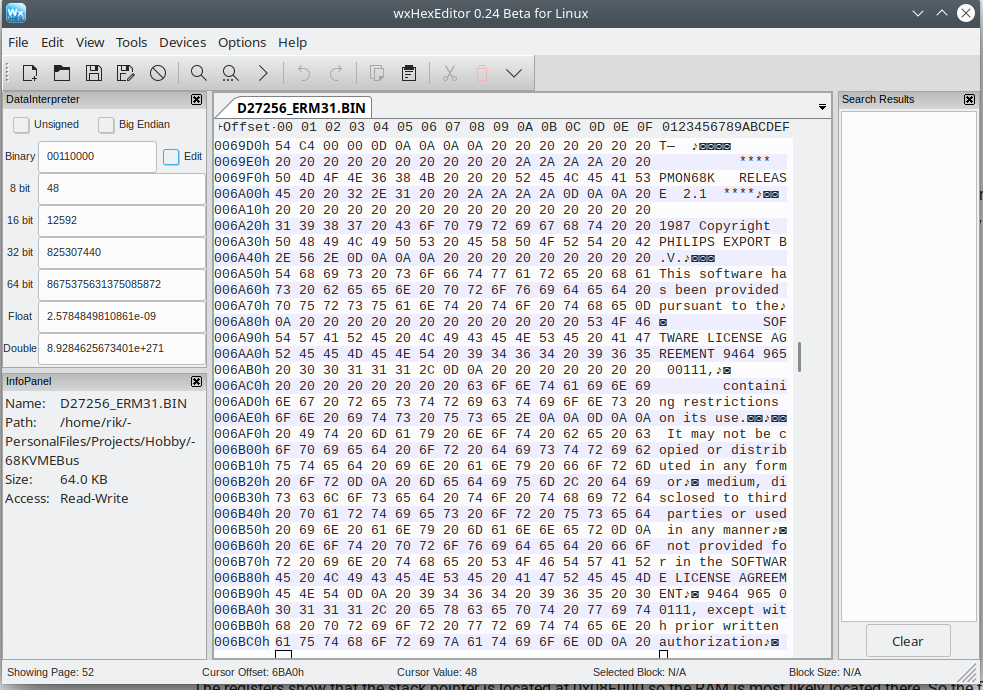
Task: Click the Search Results panel title
Action: pos(878,100)
